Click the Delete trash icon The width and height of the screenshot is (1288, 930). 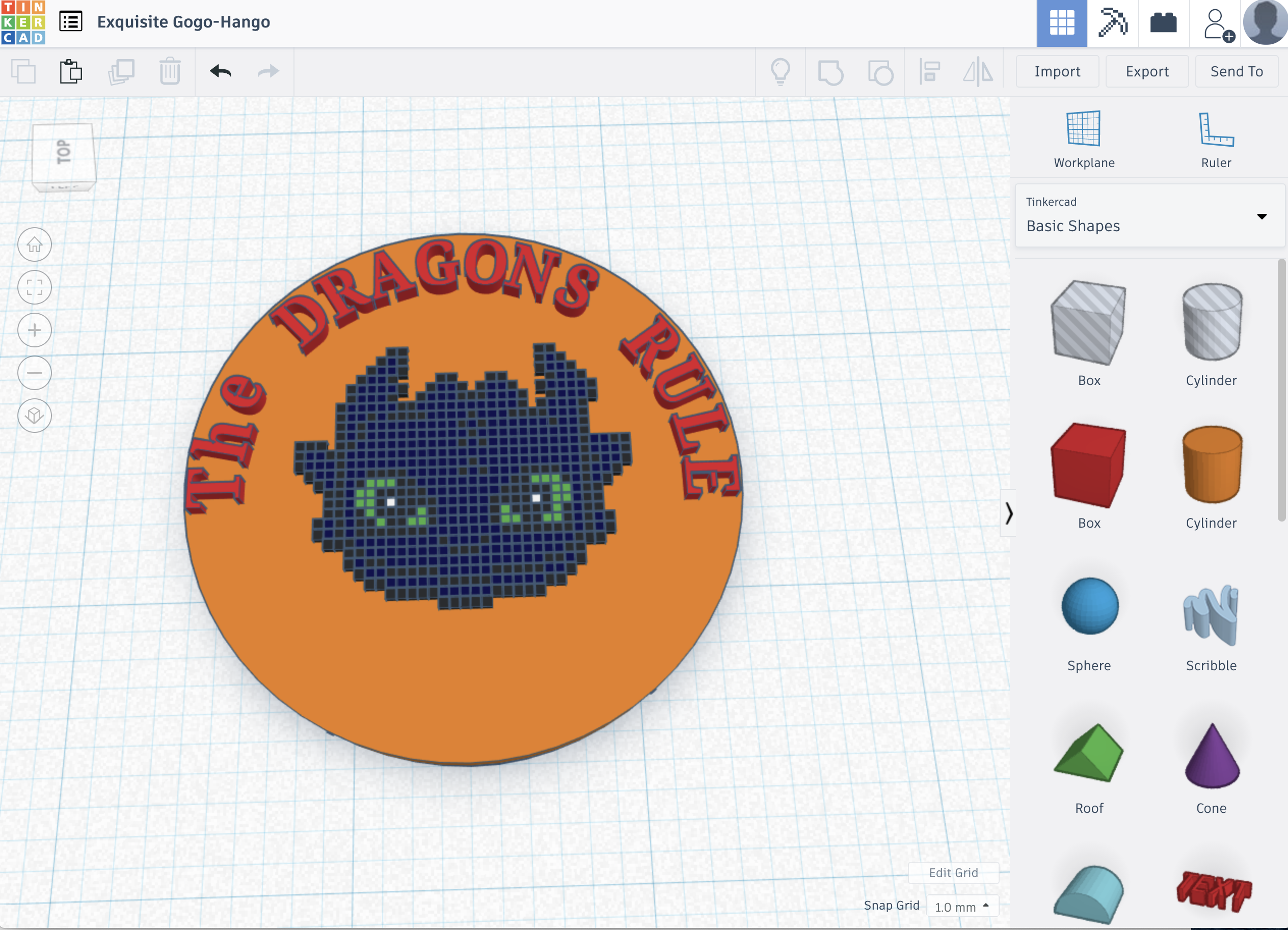pos(170,71)
